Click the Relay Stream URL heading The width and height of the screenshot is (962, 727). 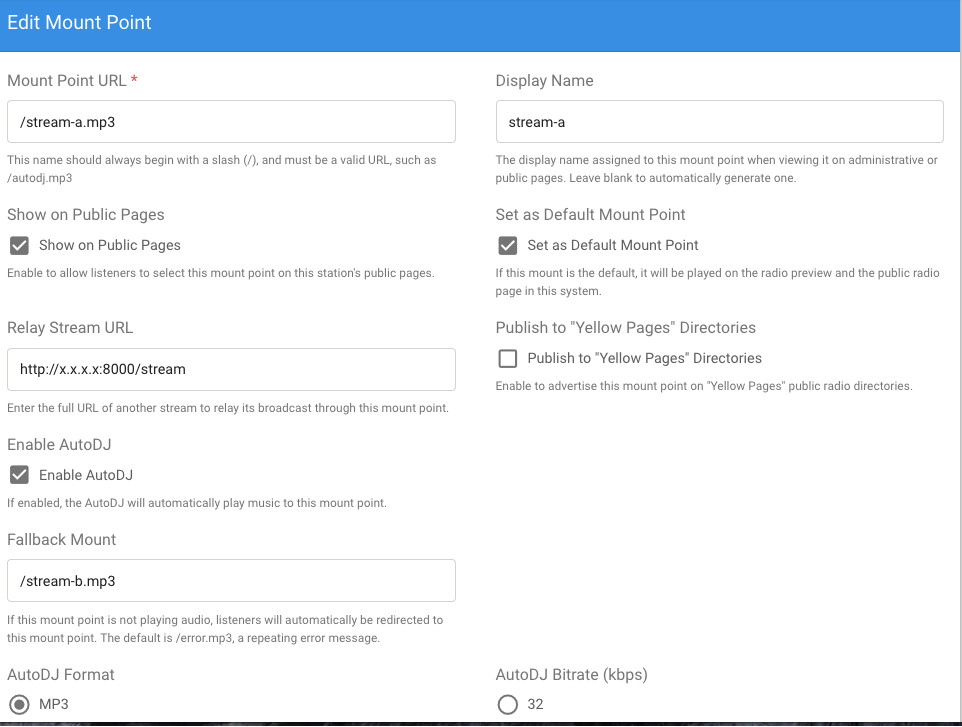click(70, 328)
